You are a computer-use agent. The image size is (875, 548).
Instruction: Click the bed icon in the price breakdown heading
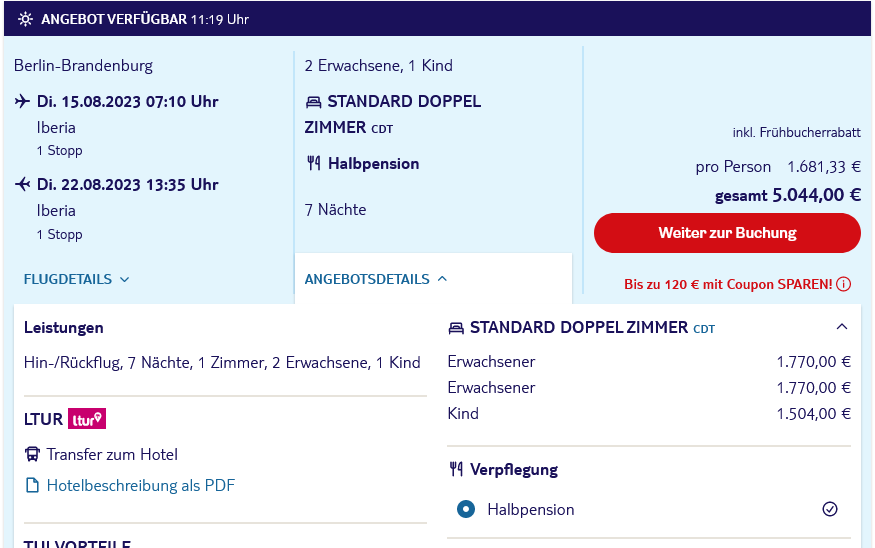coord(456,328)
